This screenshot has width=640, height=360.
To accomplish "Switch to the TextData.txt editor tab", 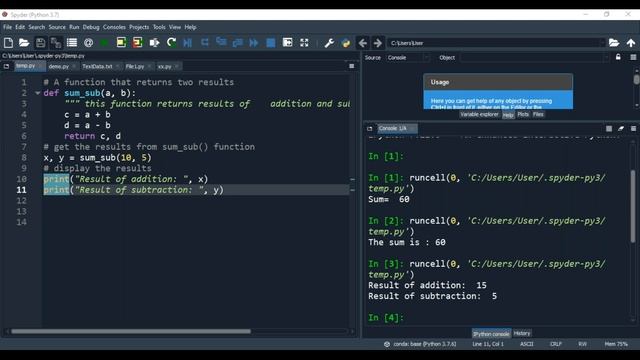I will [97, 66].
